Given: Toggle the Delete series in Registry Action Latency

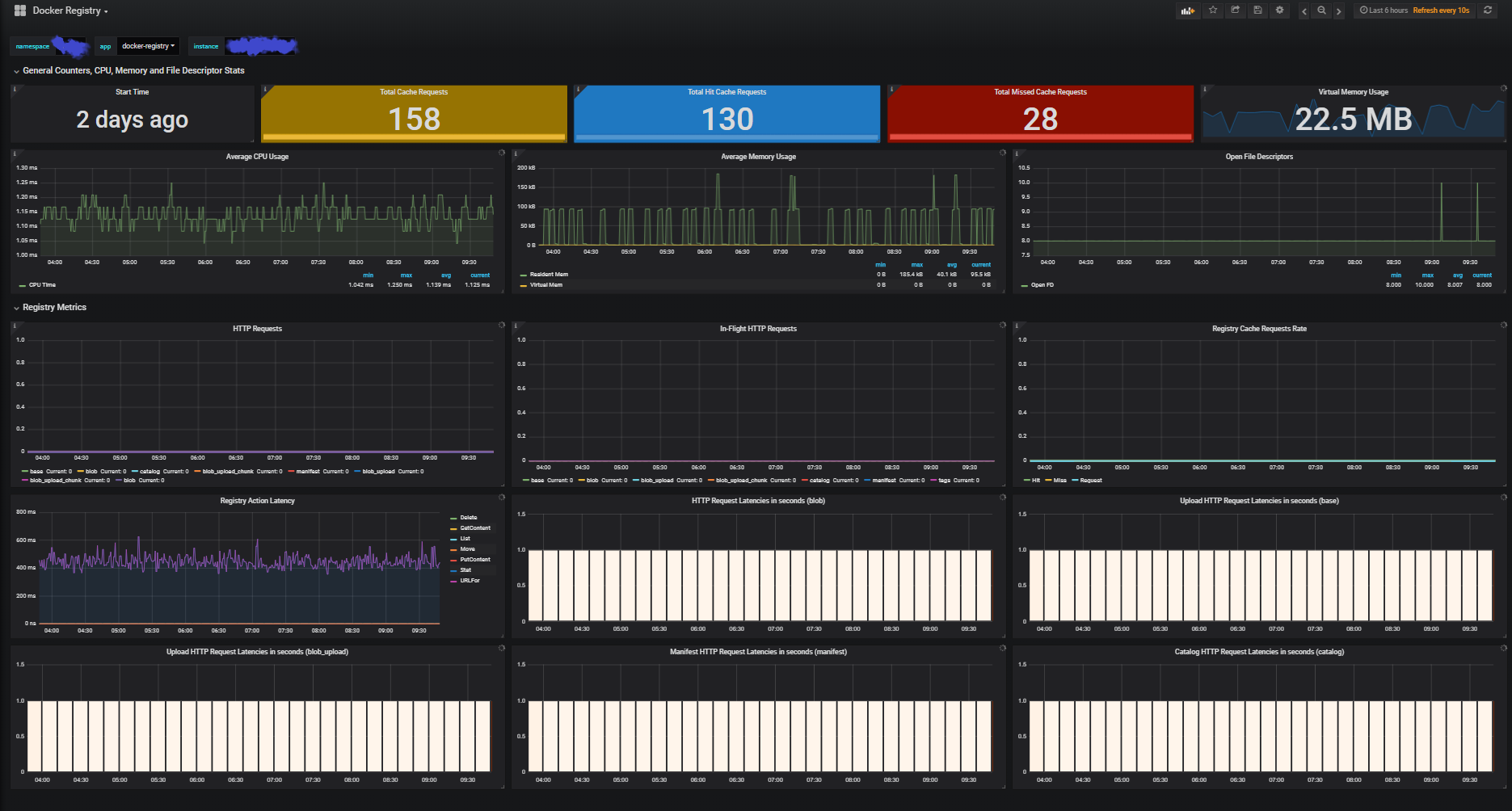Looking at the screenshot, I should click(x=469, y=518).
